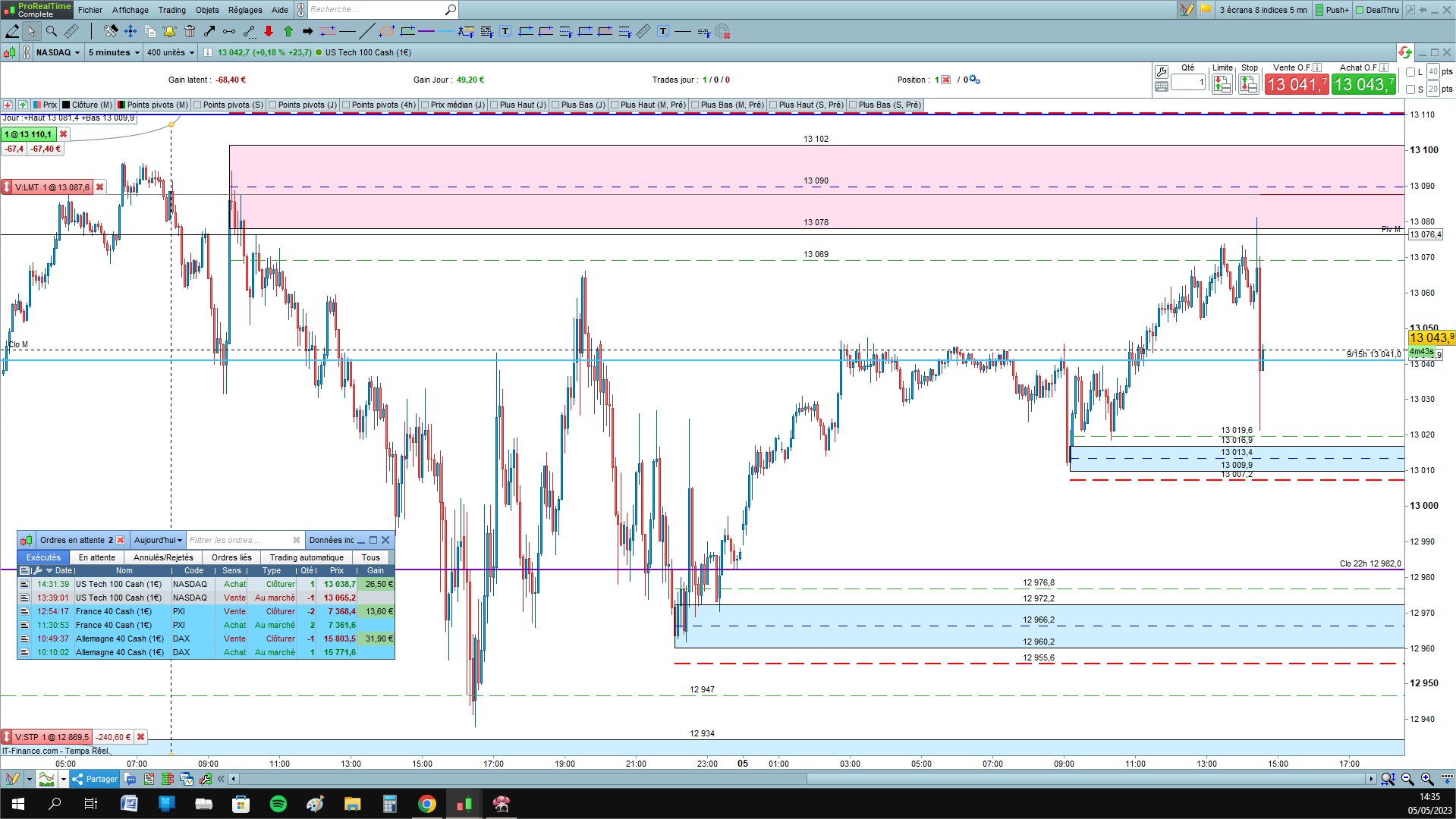The image size is (1456, 819).
Task: Click the horizontal chart scrollbar
Action: click(x=803, y=779)
